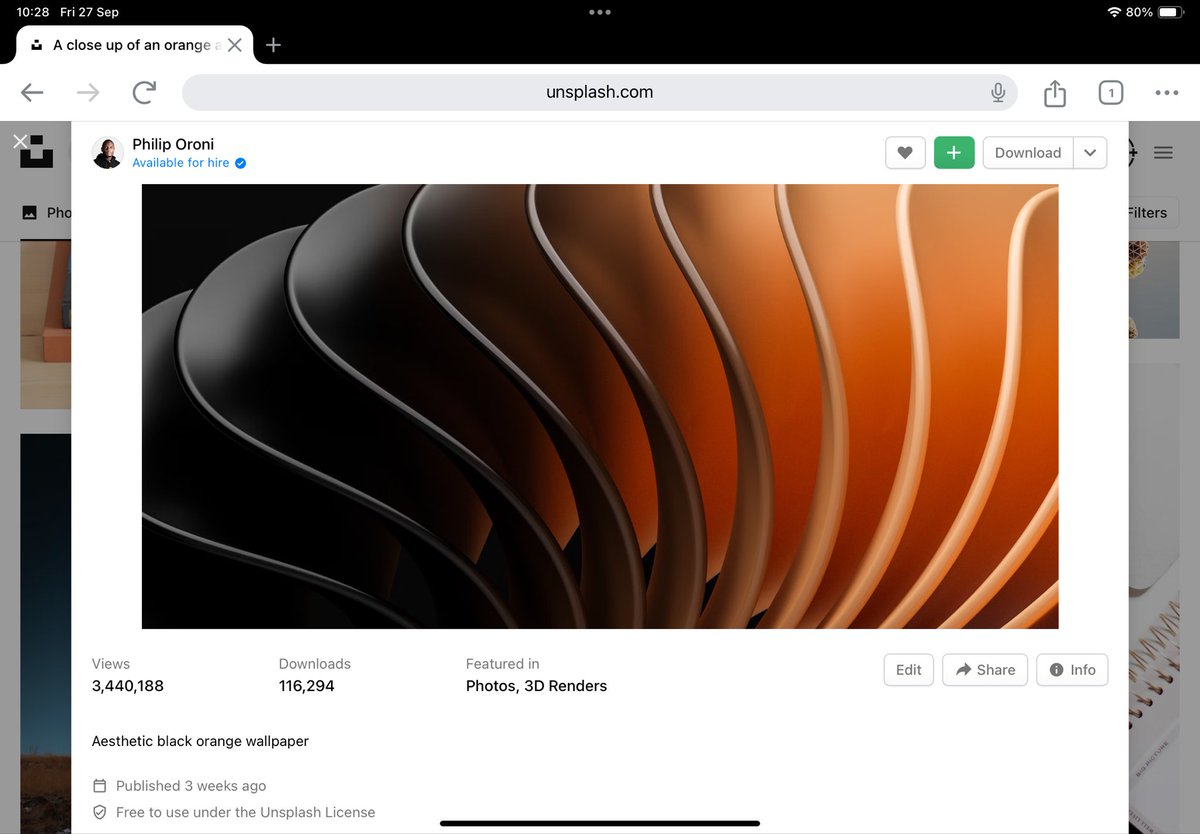Viewport: 1200px width, 834px height.
Task: Click the unsplash.com address bar
Action: pyautogui.click(x=599, y=92)
